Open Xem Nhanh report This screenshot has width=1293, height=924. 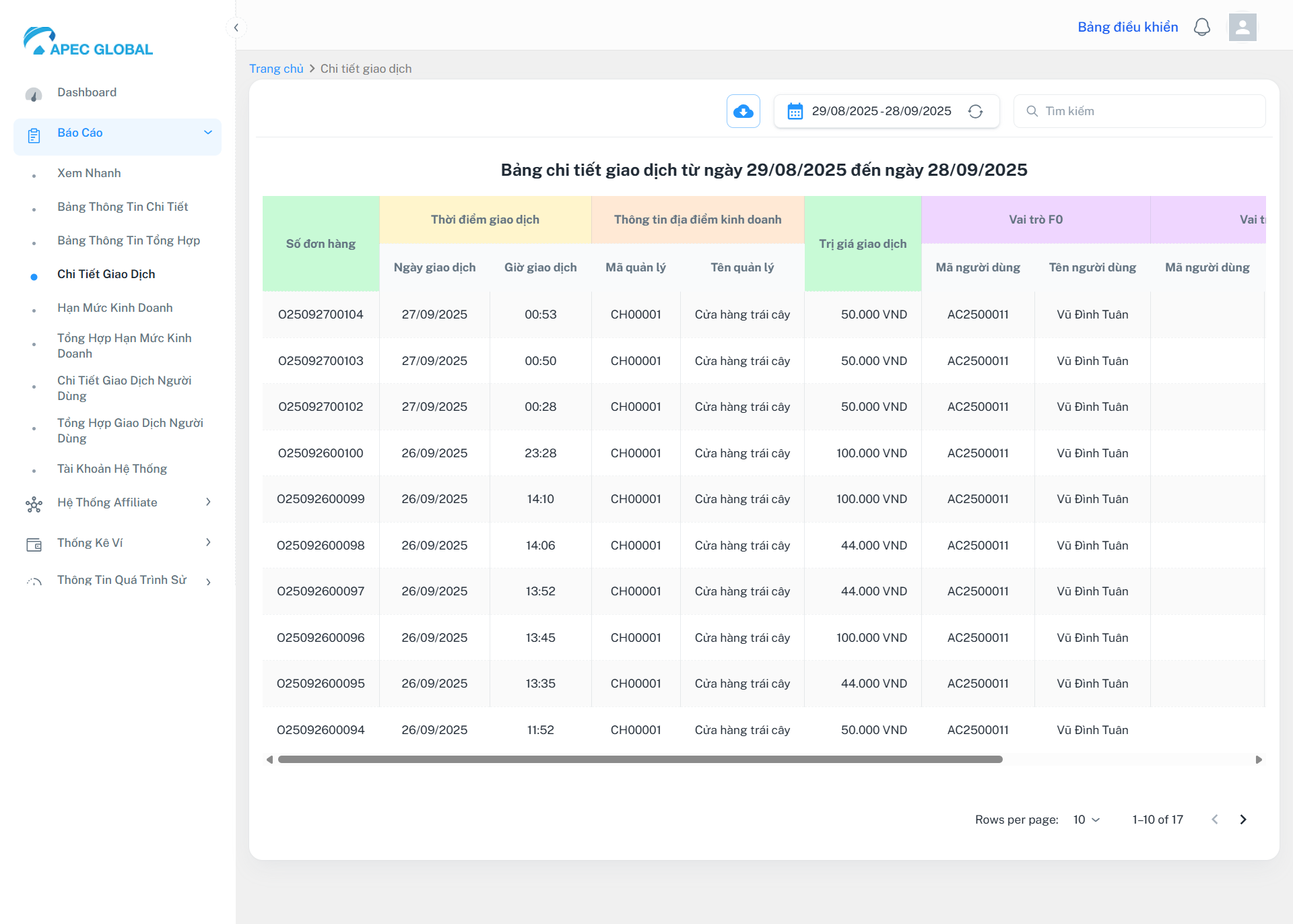[89, 173]
